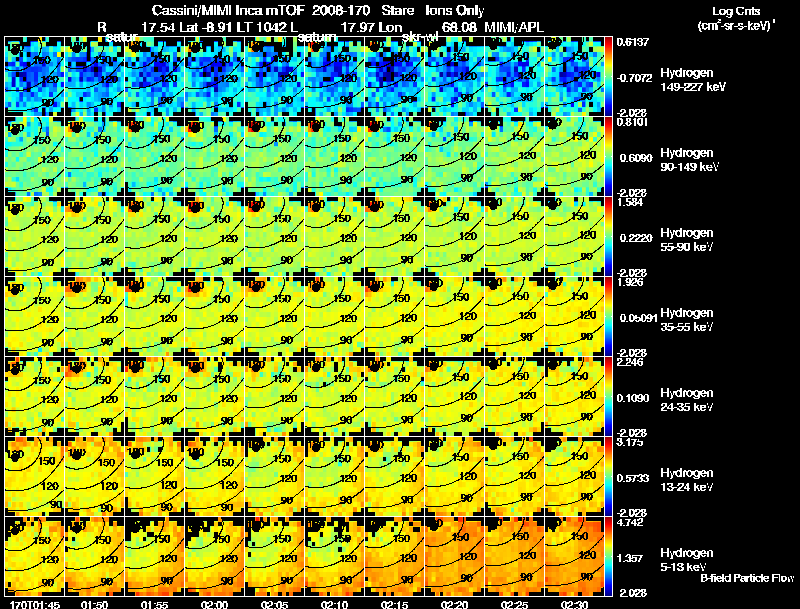Click the colorbar midpoint value '0.5733'
Screen dimensions: 800x609
(633, 478)
